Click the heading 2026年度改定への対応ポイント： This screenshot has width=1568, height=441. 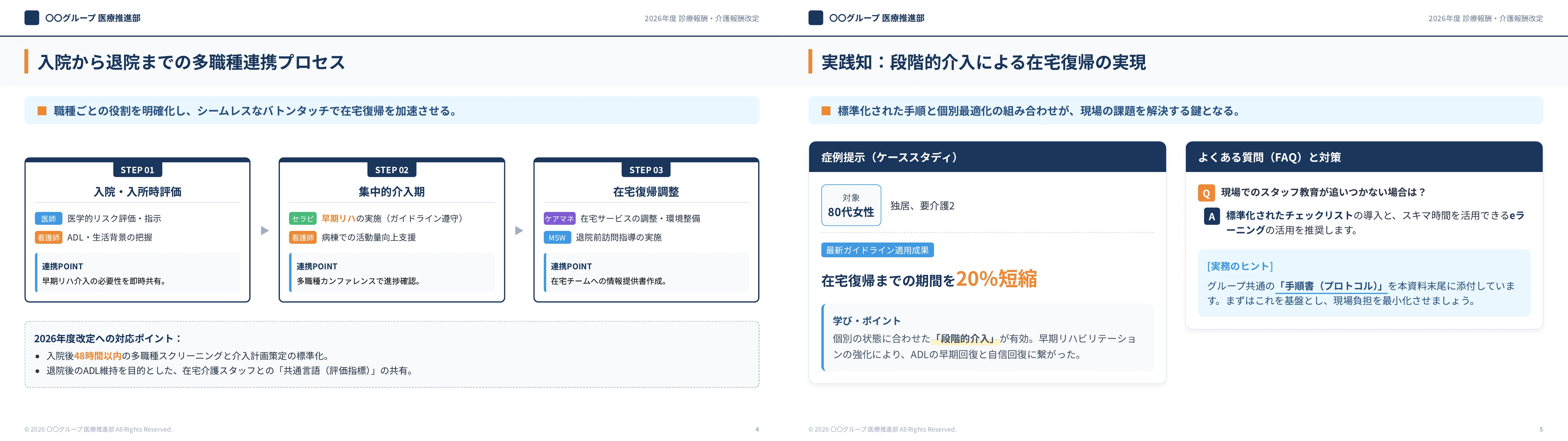[x=108, y=339]
